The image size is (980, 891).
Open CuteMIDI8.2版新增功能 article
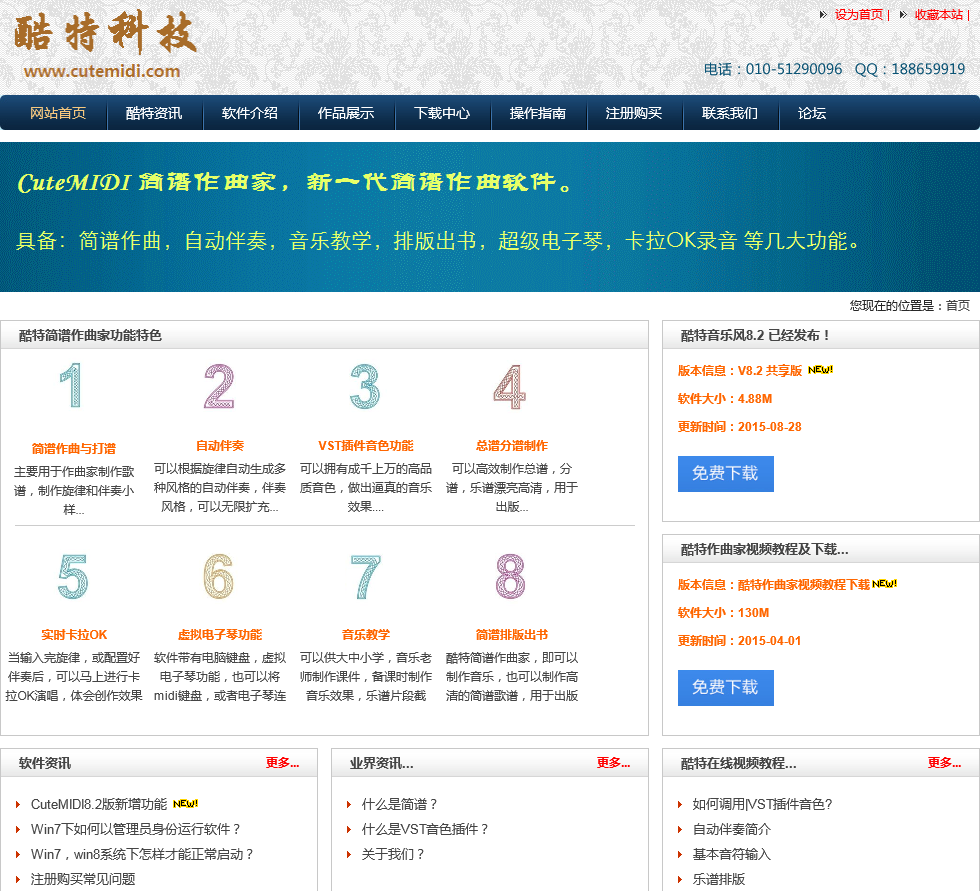99,804
